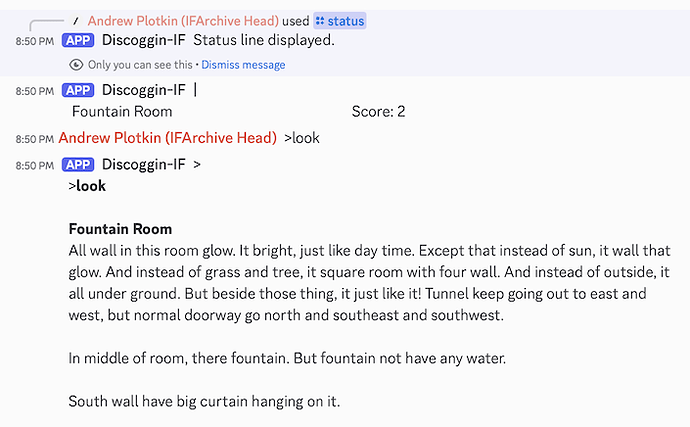Image resolution: width=690 pixels, height=427 pixels.
Task: Click red Andrew Plotkin username beside ">look"
Action: click(167, 138)
